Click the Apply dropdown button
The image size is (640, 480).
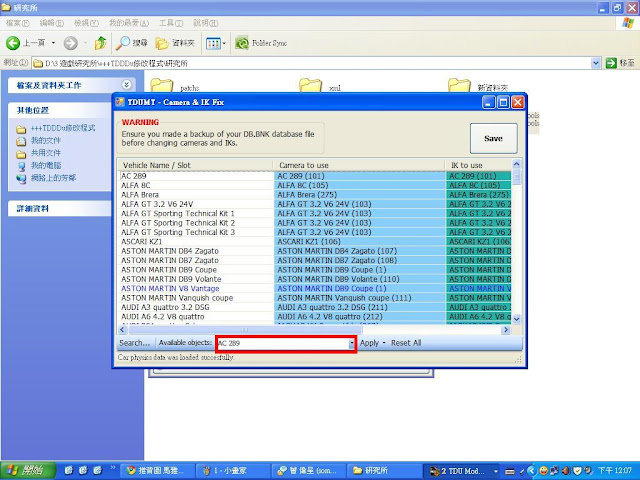coord(372,343)
